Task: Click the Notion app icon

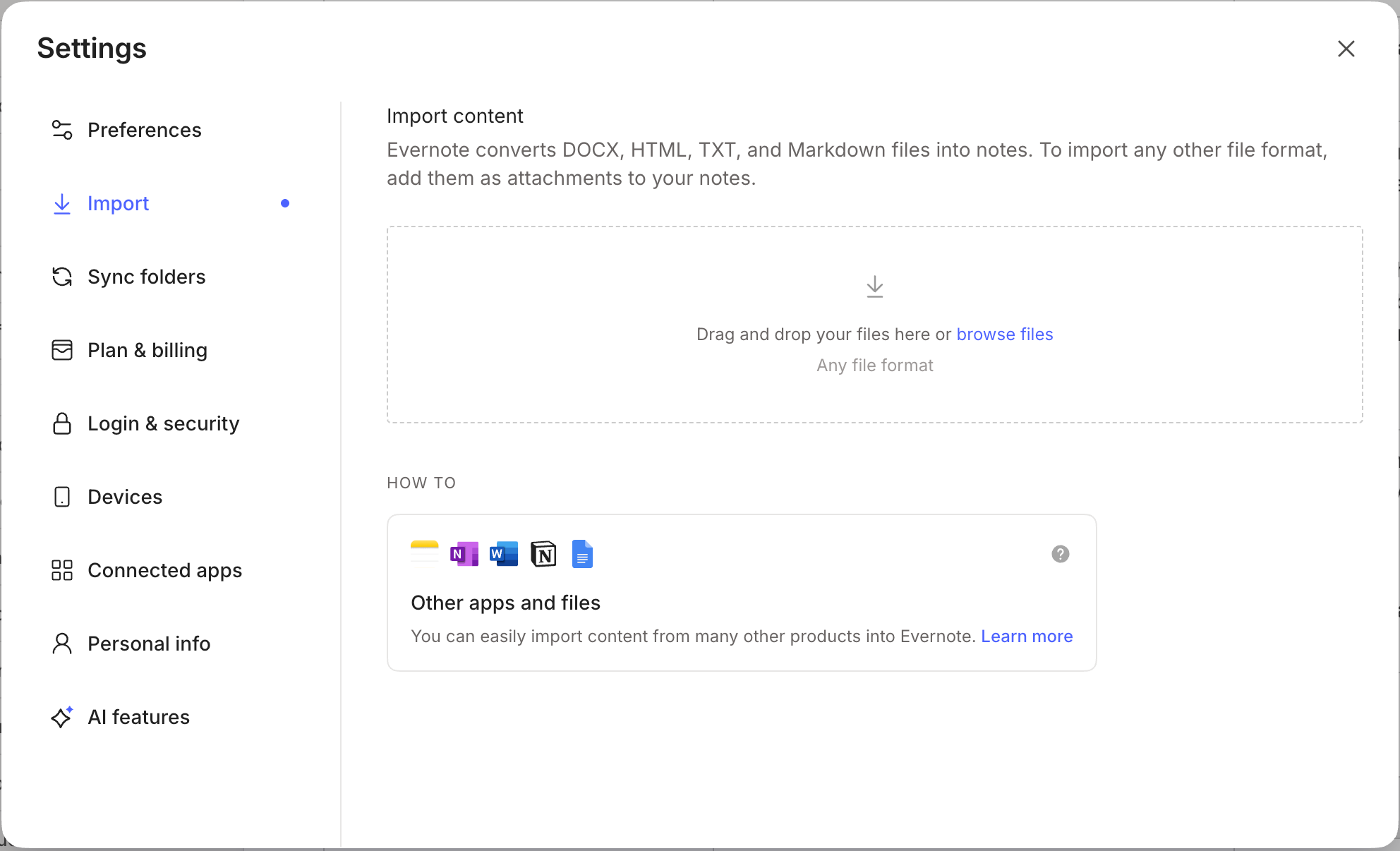Action: tap(543, 555)
